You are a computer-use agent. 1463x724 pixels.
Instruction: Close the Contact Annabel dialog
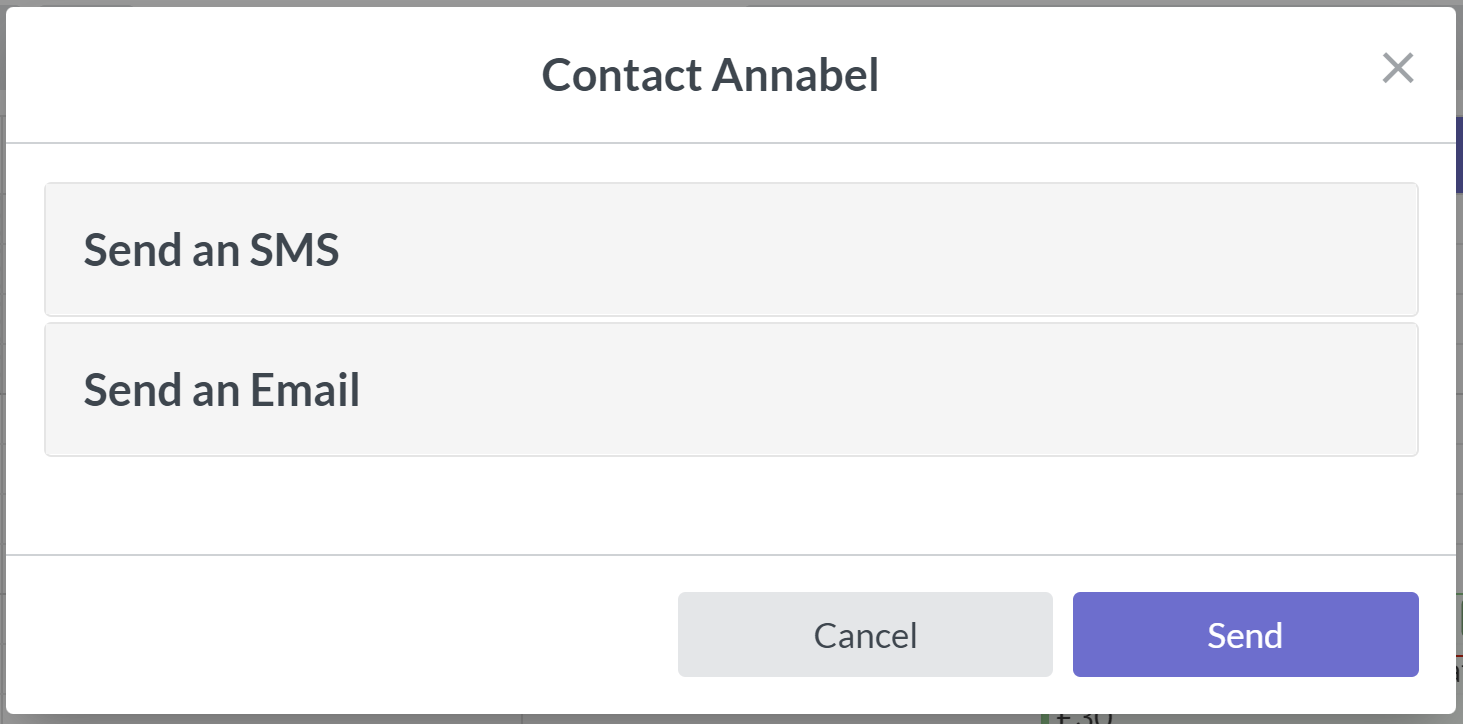pyautogui.click(x=1397, y=68)
